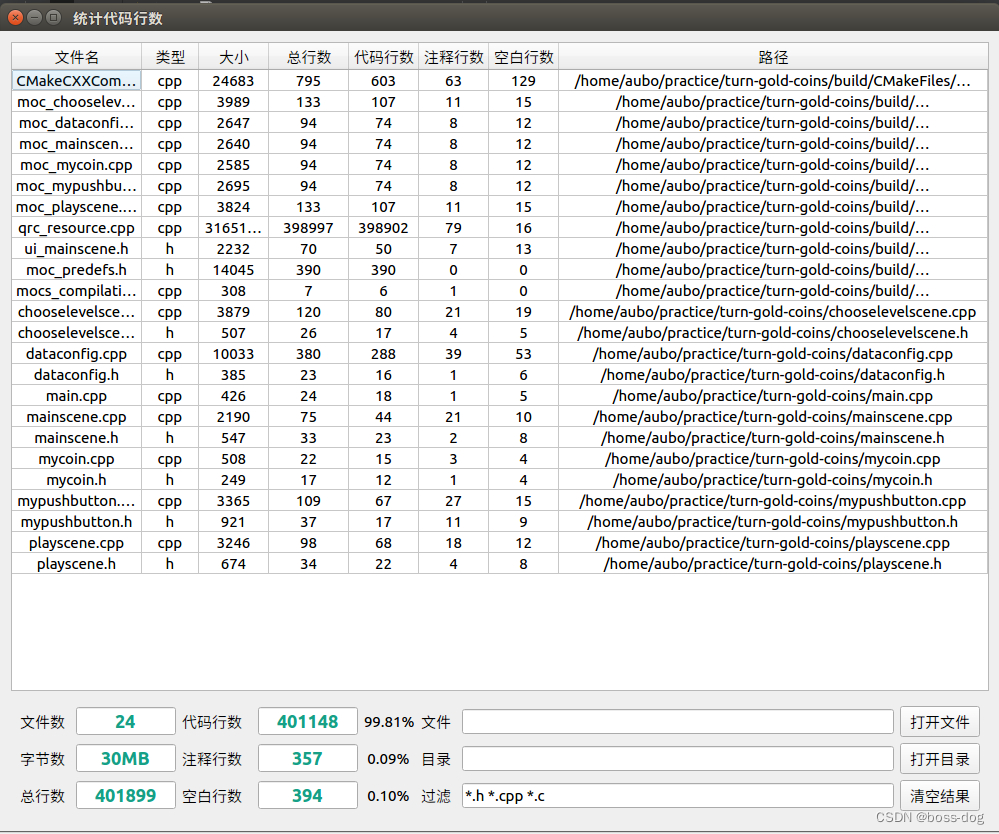Image resolution: width=999 pixels, height=834 pixels.
Task: Click the 99.81% code percentage label
Action: pos(389,722)
